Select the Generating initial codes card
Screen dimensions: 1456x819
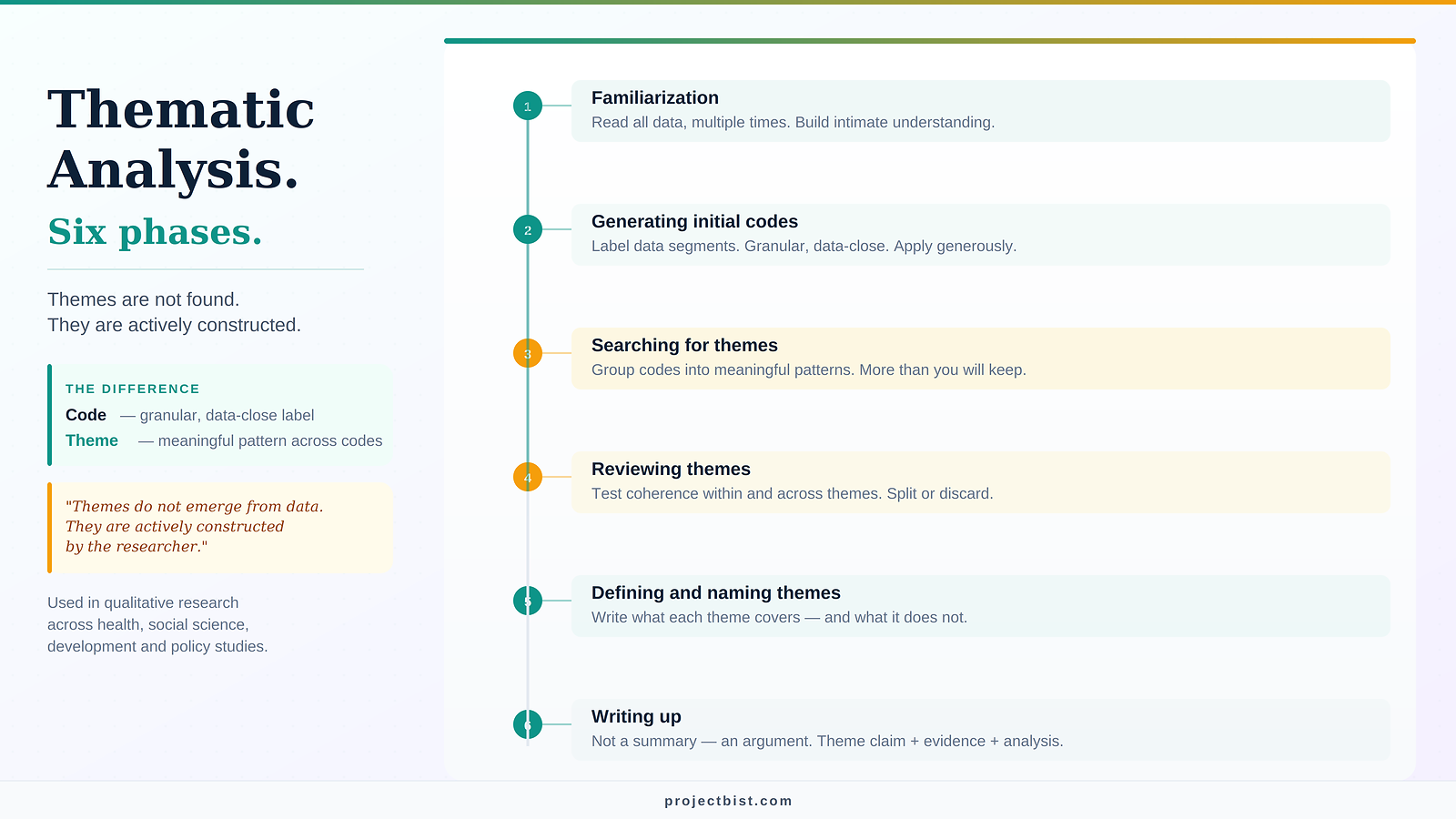[x=979, y=234]
